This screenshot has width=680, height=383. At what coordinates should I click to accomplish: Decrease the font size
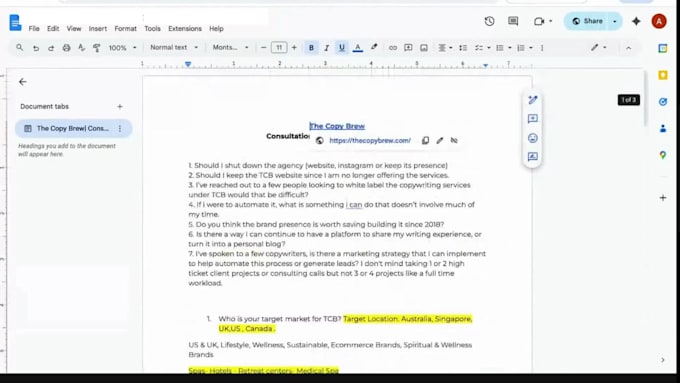263,47
